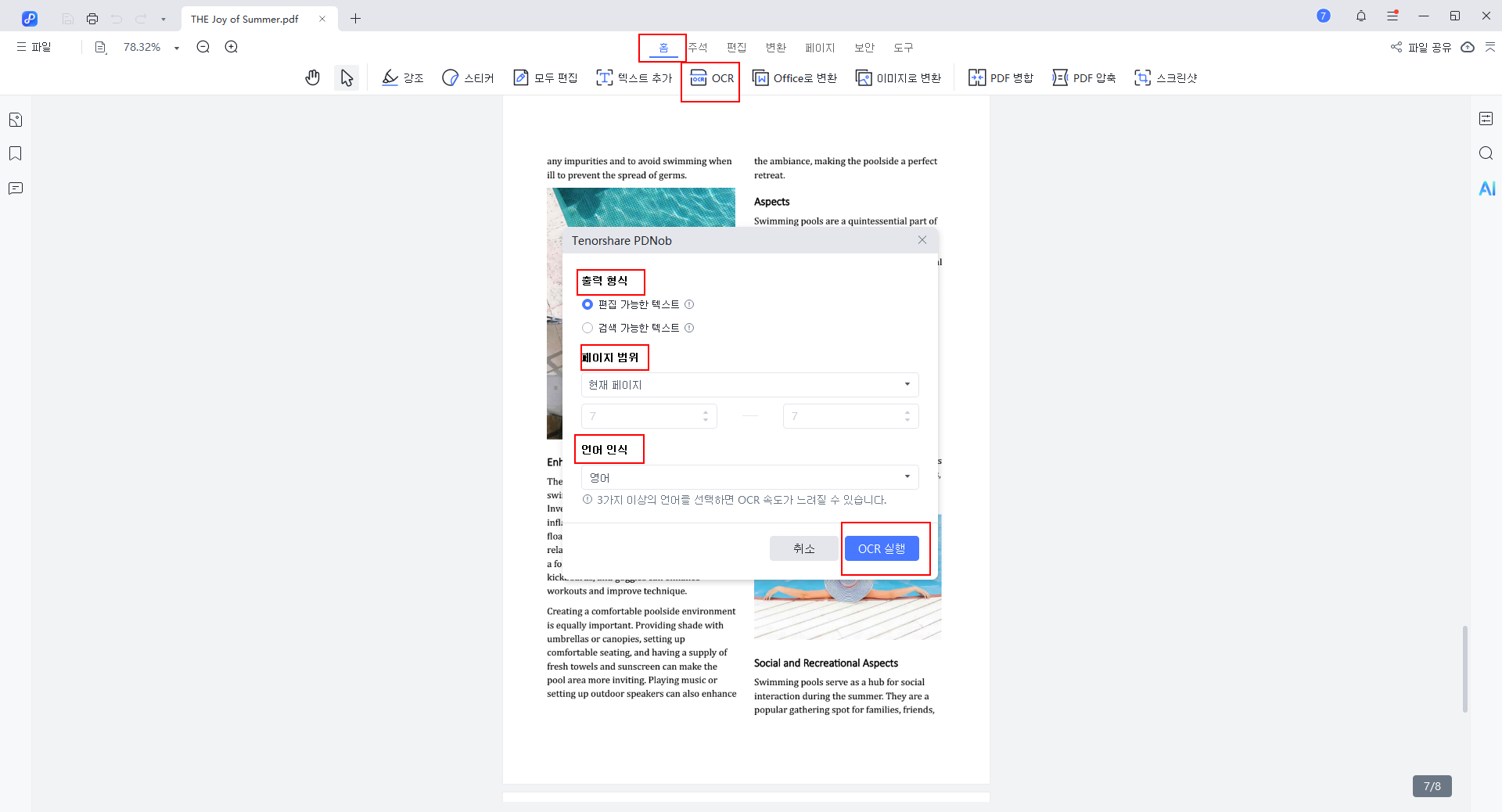Launch the AI assistant icon

click(1487, 189)
